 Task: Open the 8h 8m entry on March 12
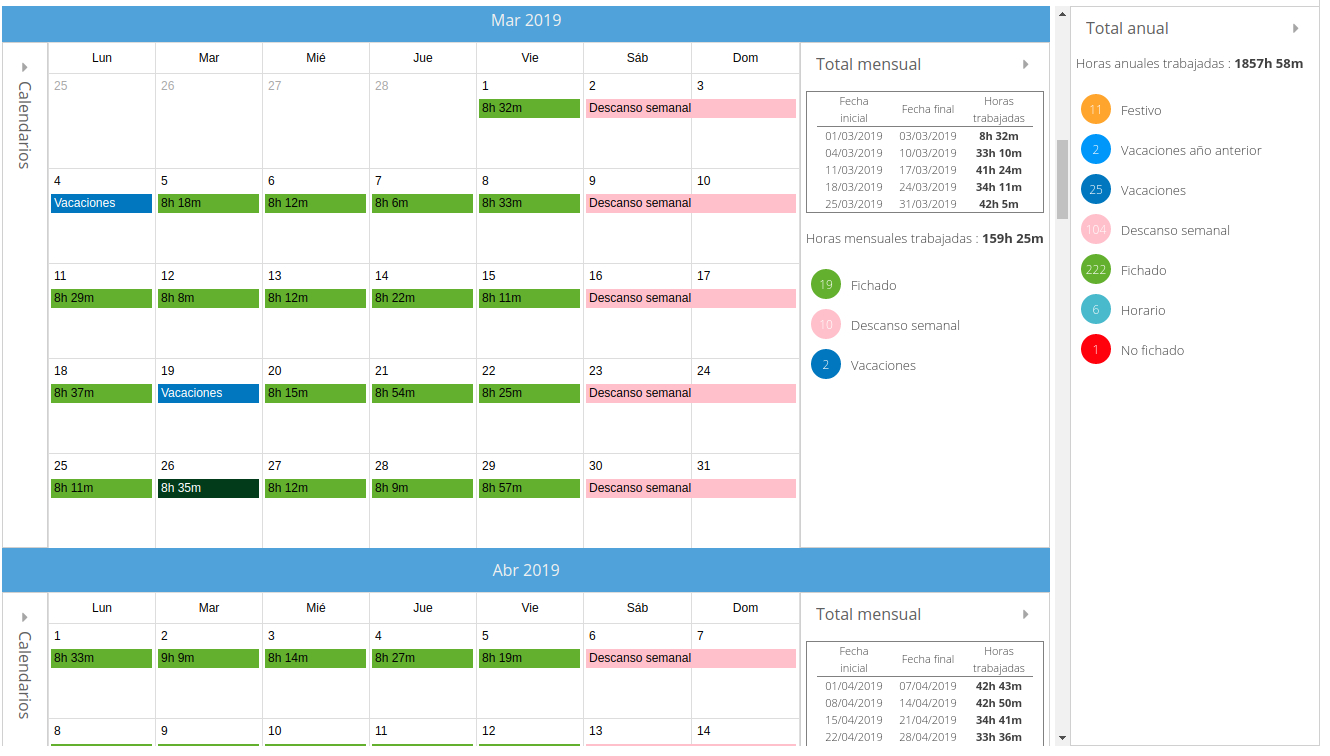click(x=209, y=298)
